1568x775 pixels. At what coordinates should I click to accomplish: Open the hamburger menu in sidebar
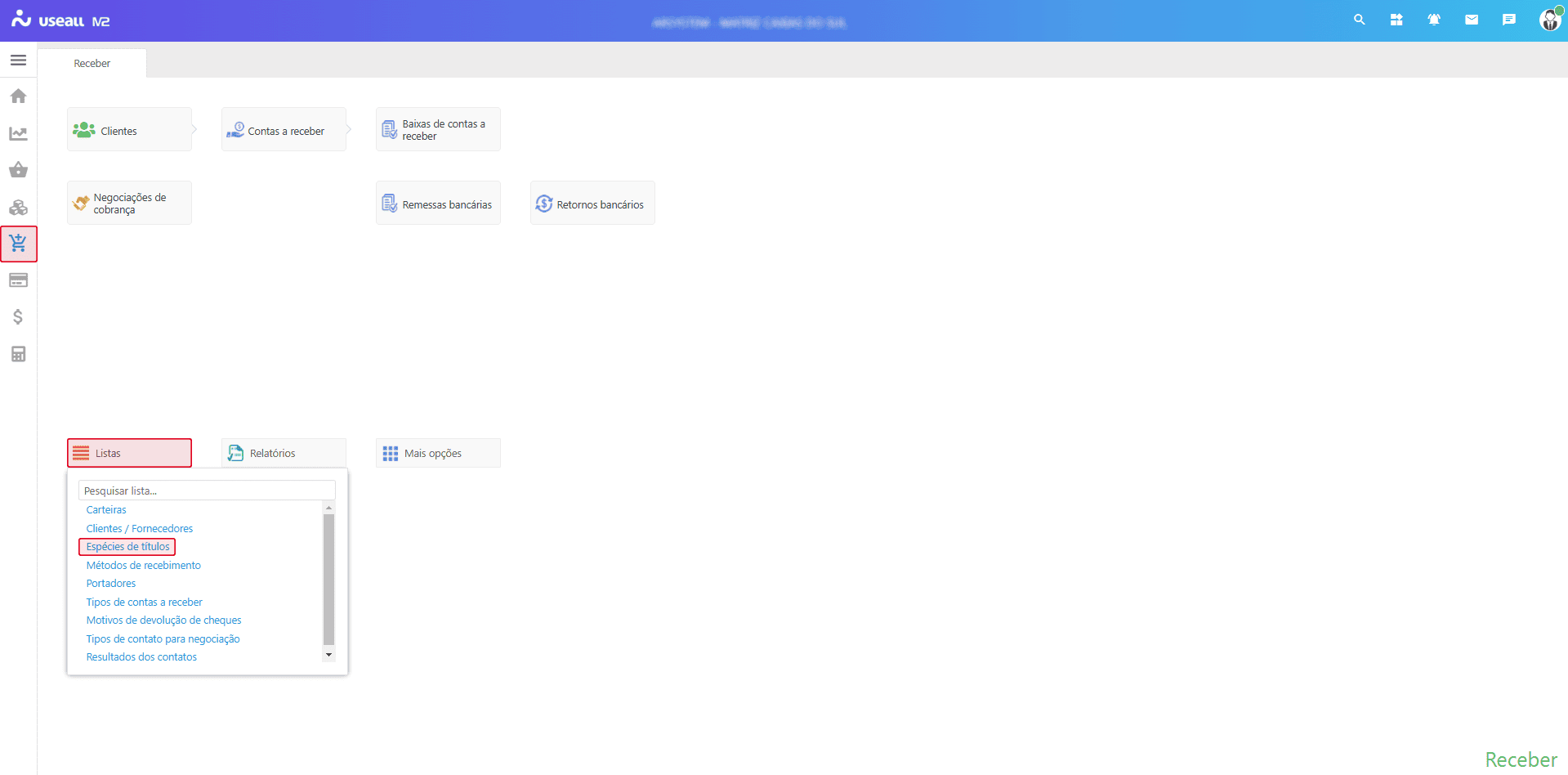pyautogui.click(x=18, y=60)
